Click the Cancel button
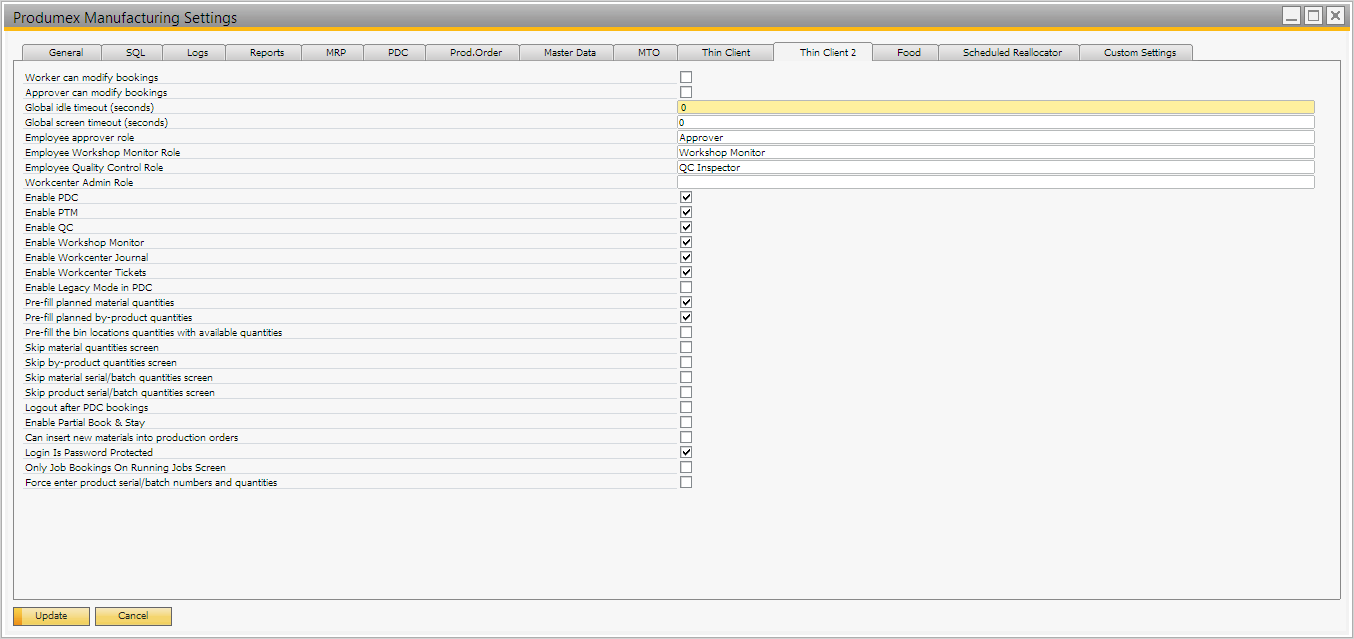Viewport: 1354px width, 639px height. pos(133,616)
